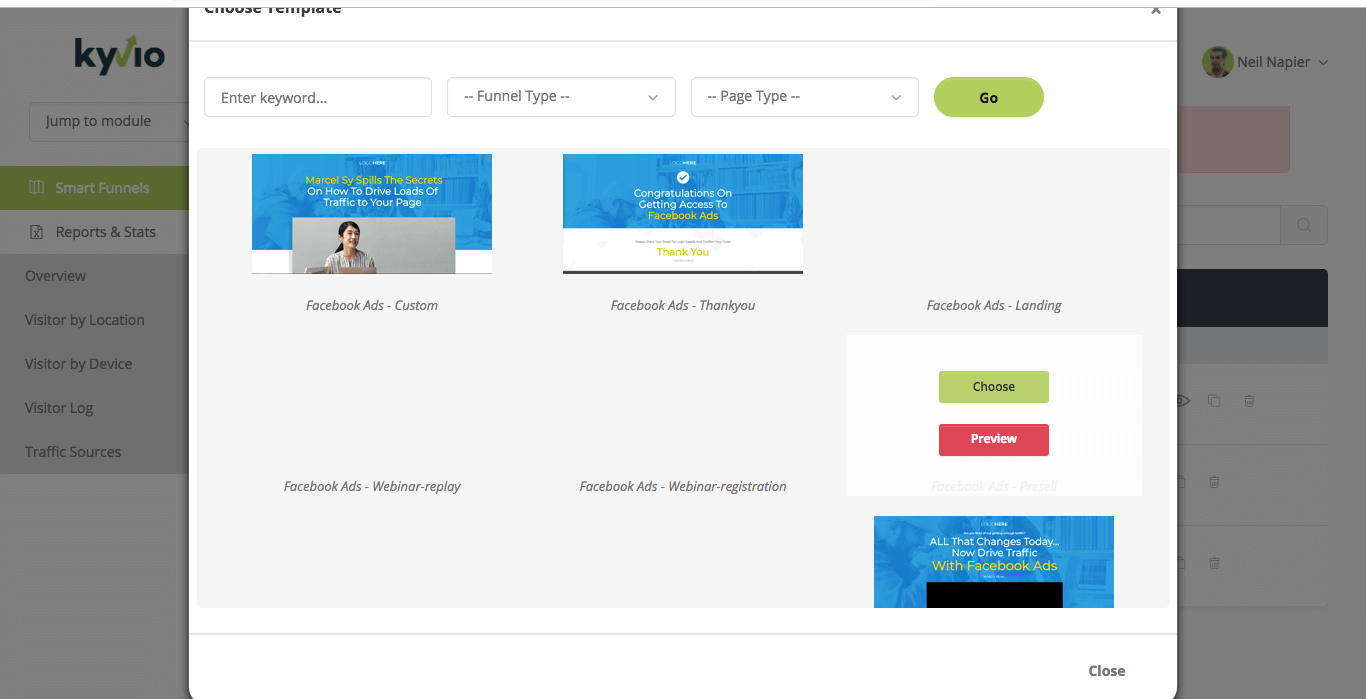Open the Page Type dropdown

point(805,97)
